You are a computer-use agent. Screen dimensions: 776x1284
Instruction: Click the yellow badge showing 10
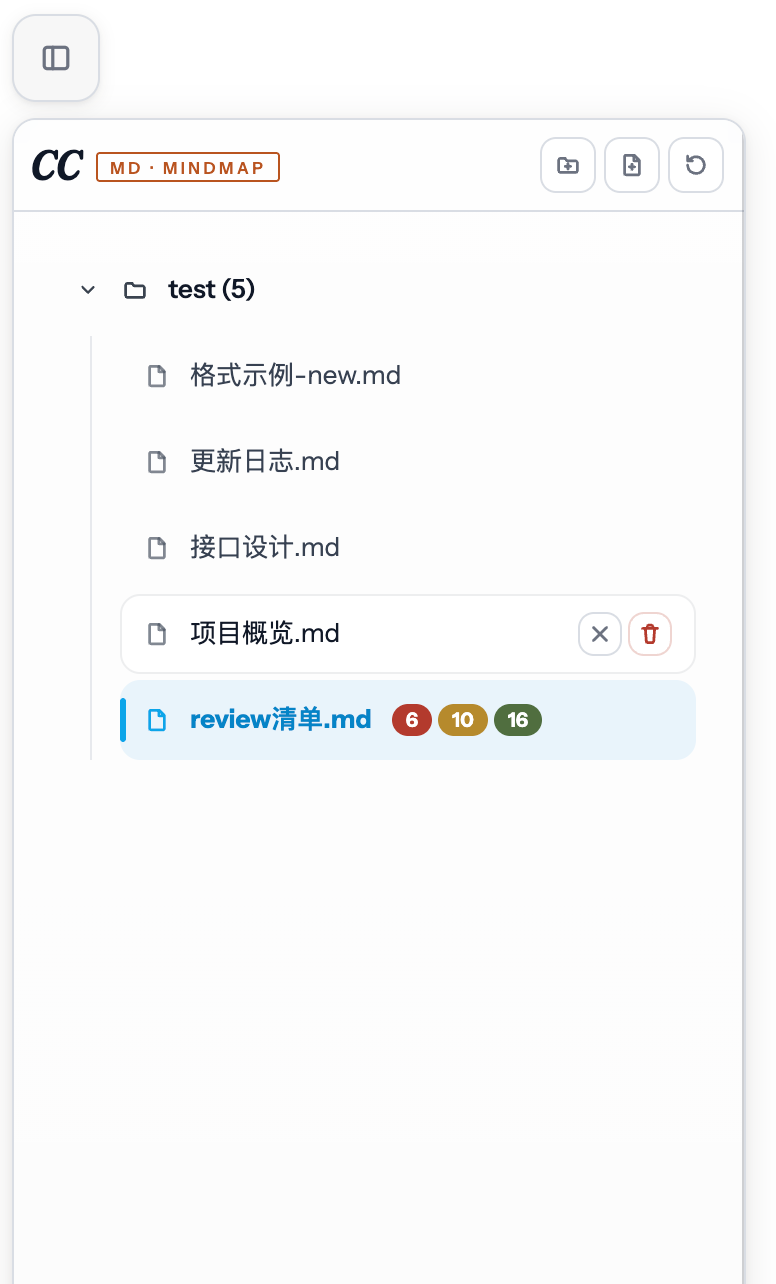[x=463, y=720]
